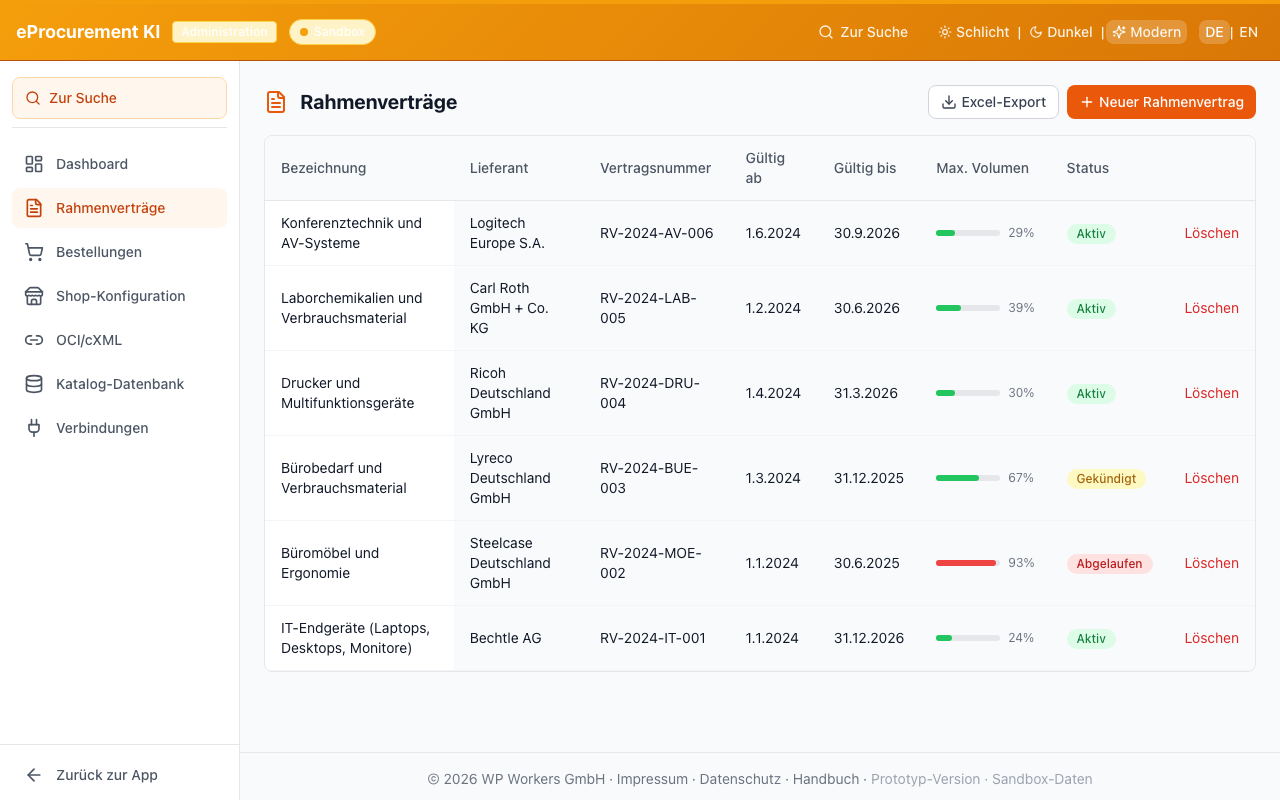Click the Shop-Konfiguration store icon
The height and width of the screenshot is (800, 1280).
34,296
